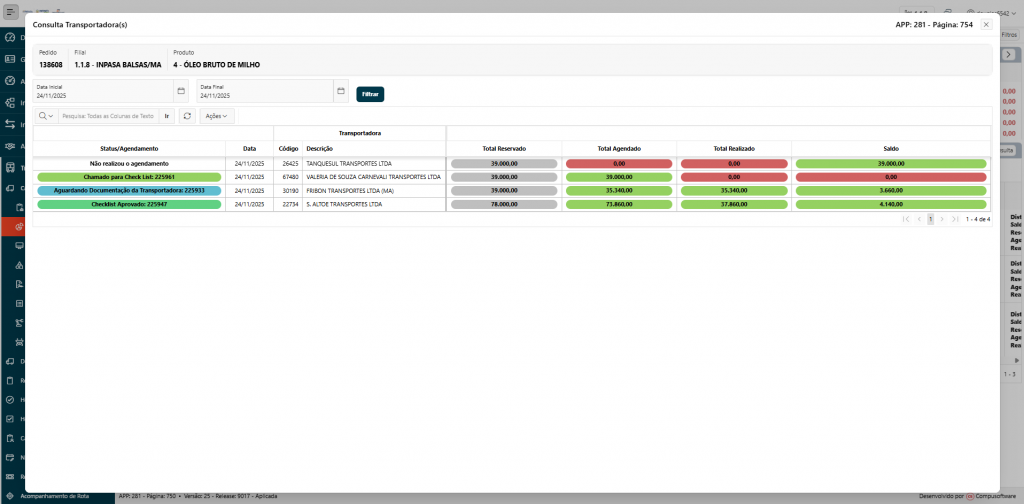Click the report refresh icon
1024x504 pixels.
(x=187, y=116)
